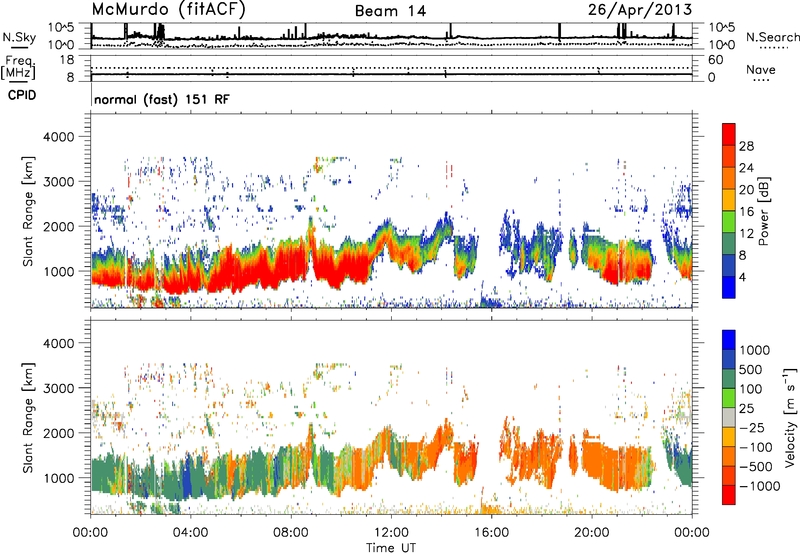800x554 pixels.
Task: Click the 1000 km range tick on power panel
Action: click(x=58, y=271)
